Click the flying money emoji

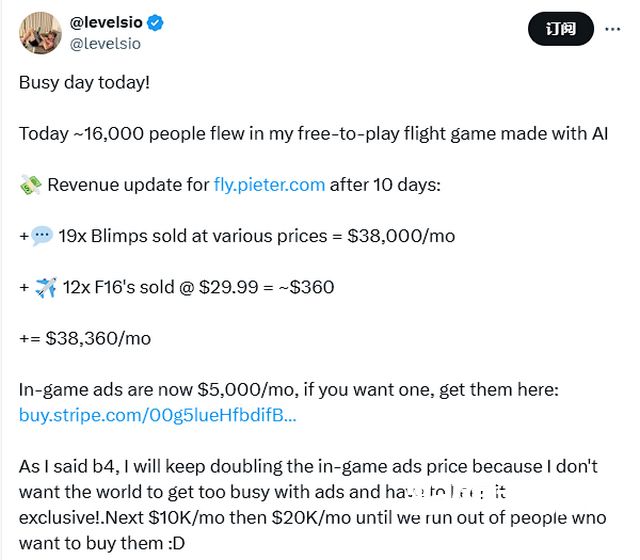(x=30, y=185)
